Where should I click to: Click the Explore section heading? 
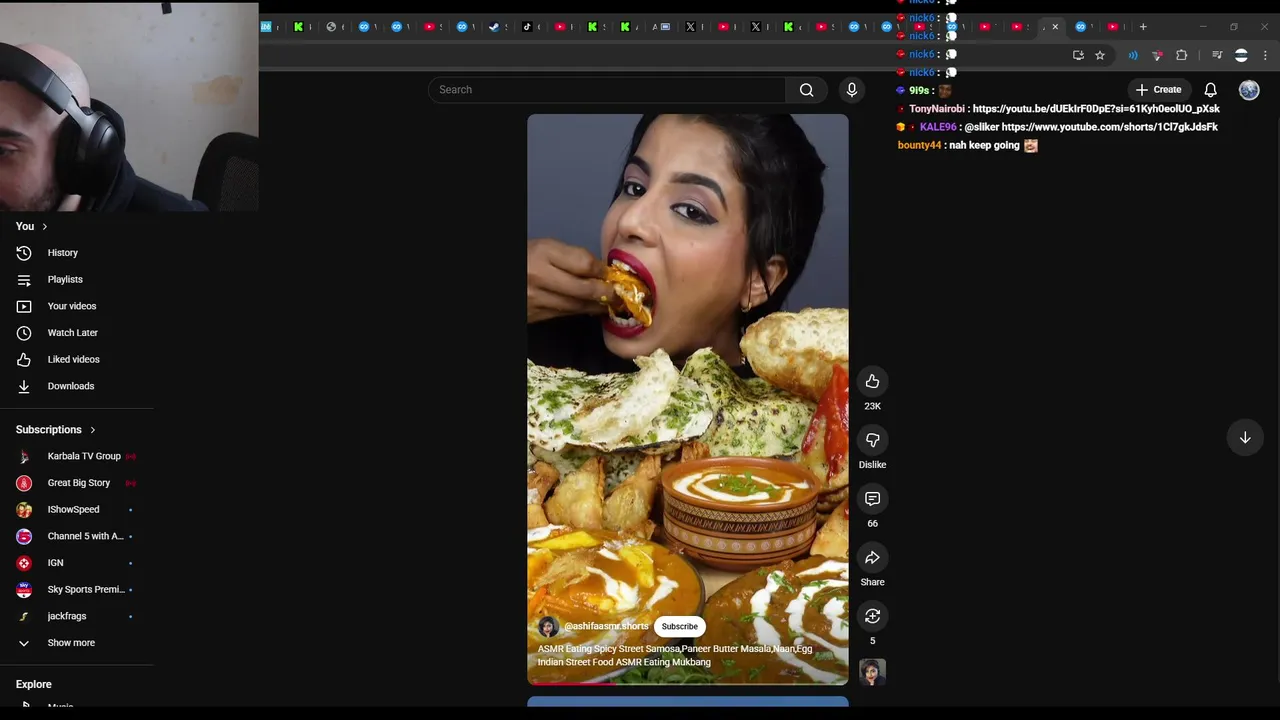pyautogui.click(x=33, y=685)
